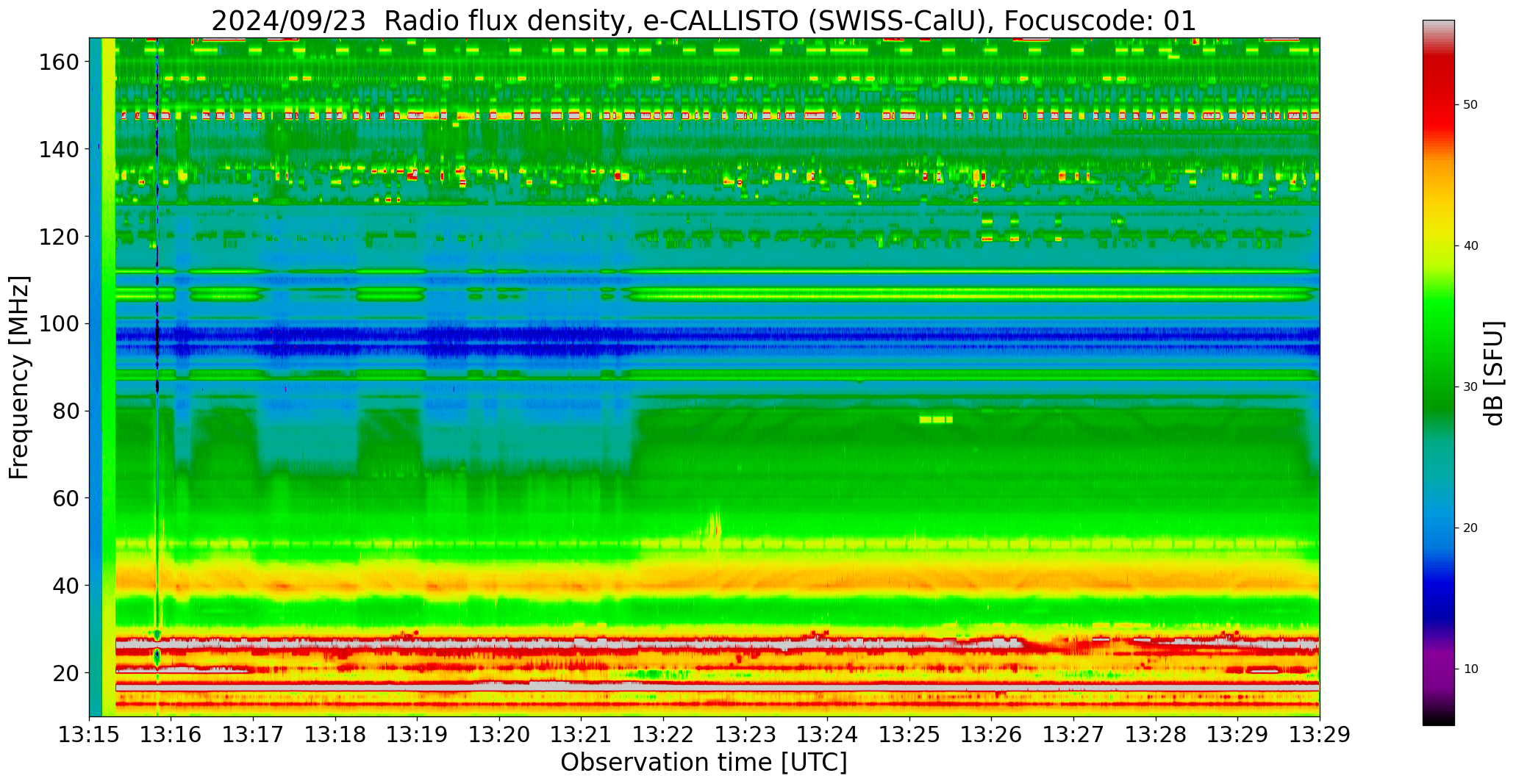Click the 13:18 time tick label

(x=336, y=735)
